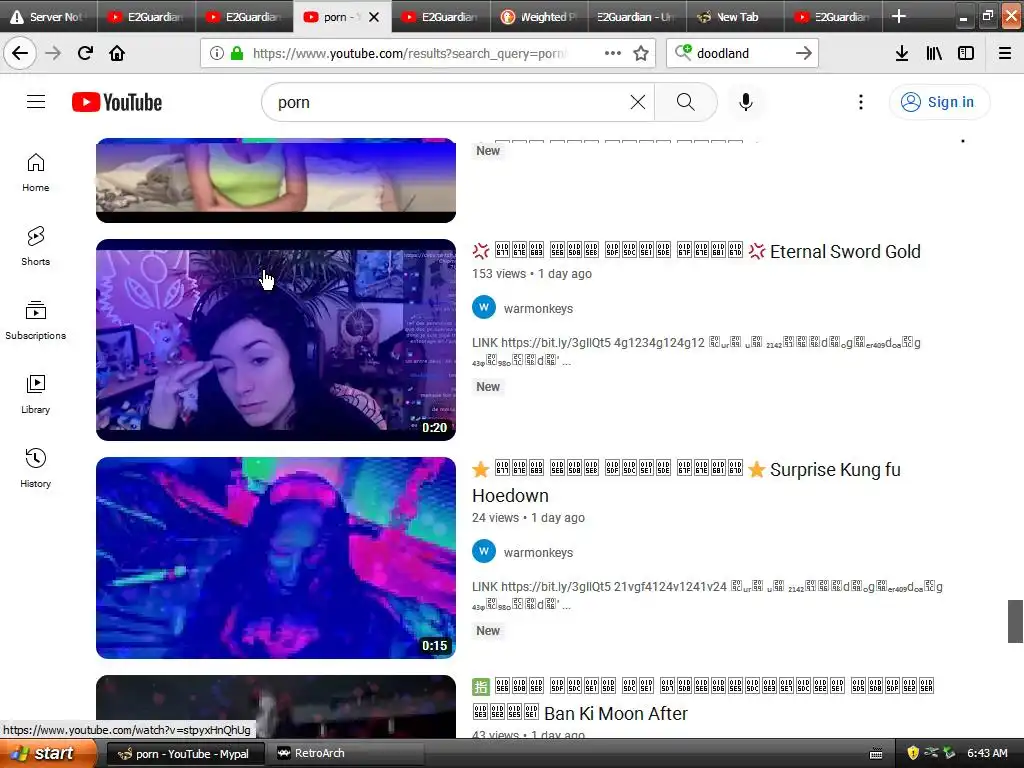Open warmonkeys channel under Kung fu Hoedown
The height and width of the screenshot is (768, 1024).
538,552
